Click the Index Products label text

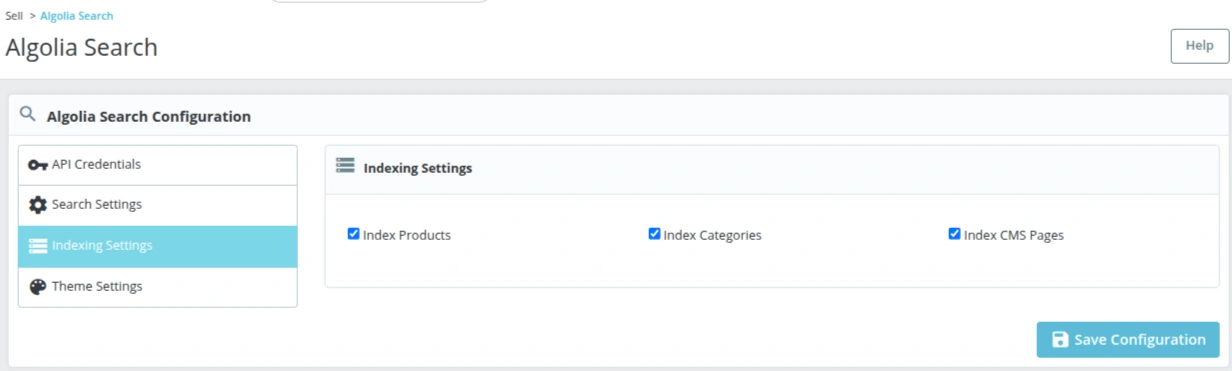(x=407, y=236)
